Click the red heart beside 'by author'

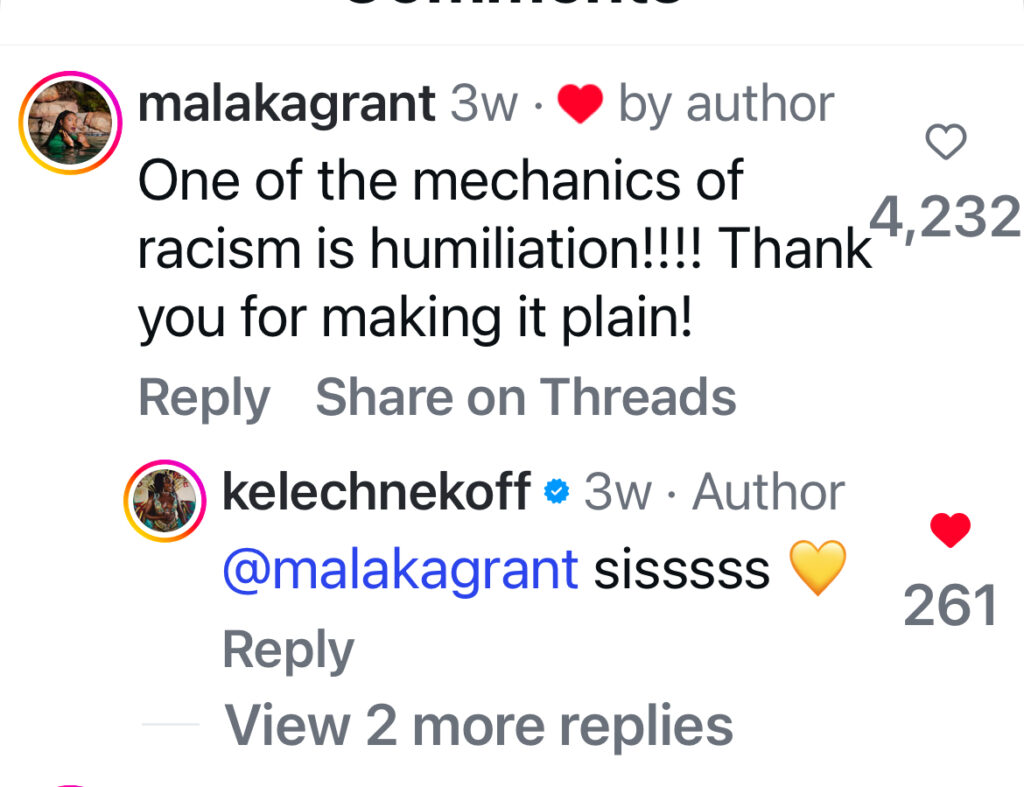click(x=580, y=105)
